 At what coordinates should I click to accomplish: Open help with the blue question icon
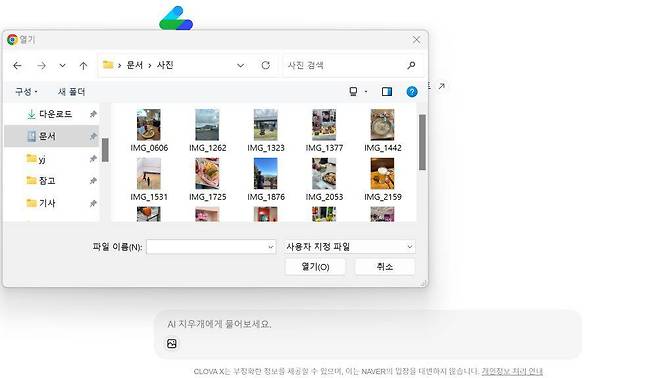click(412, 91)
